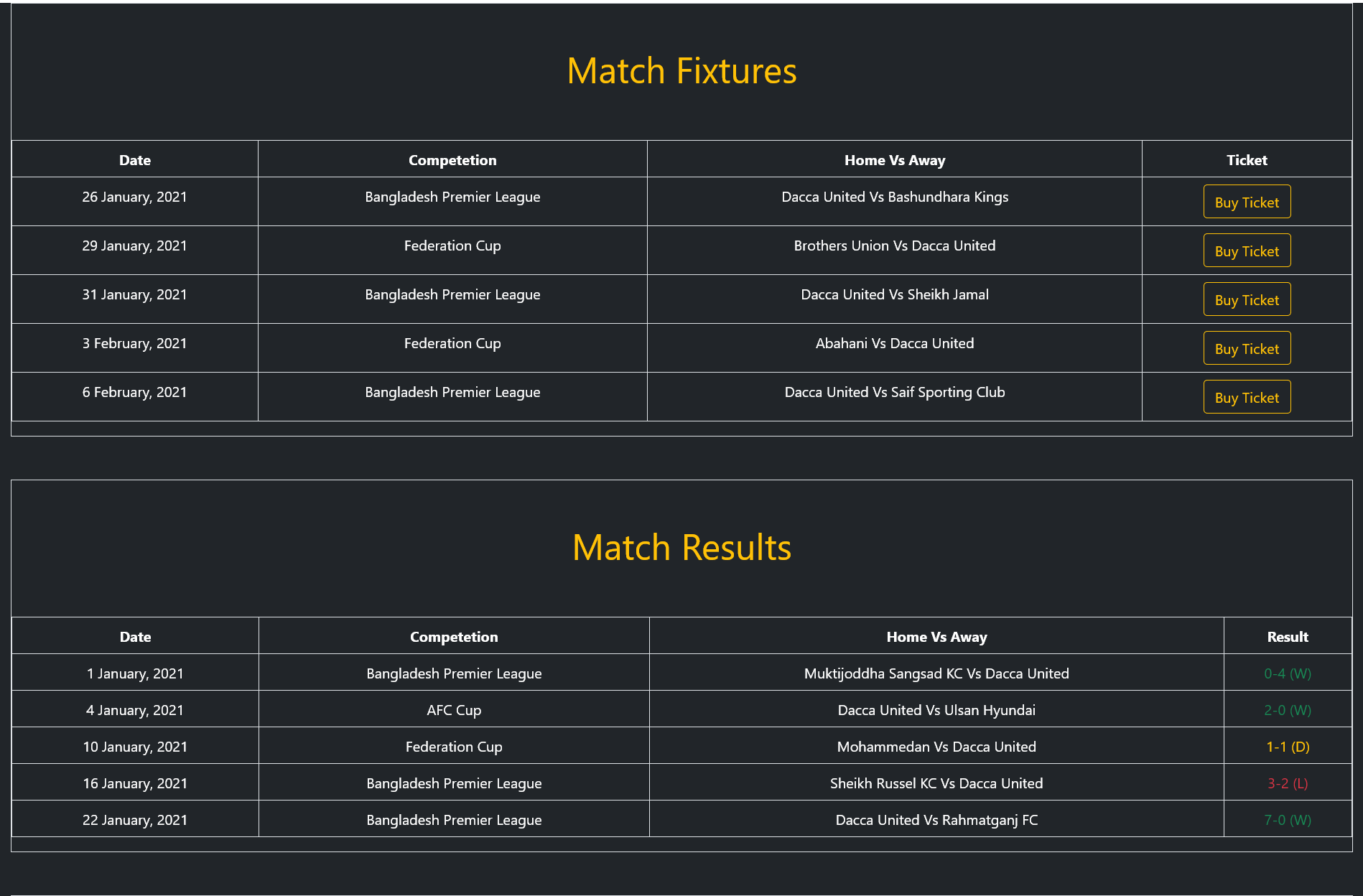1363x896 pixels.
Task: Buy ticket for Abahani Vs Dacca United
Action: click(1247, 348)
